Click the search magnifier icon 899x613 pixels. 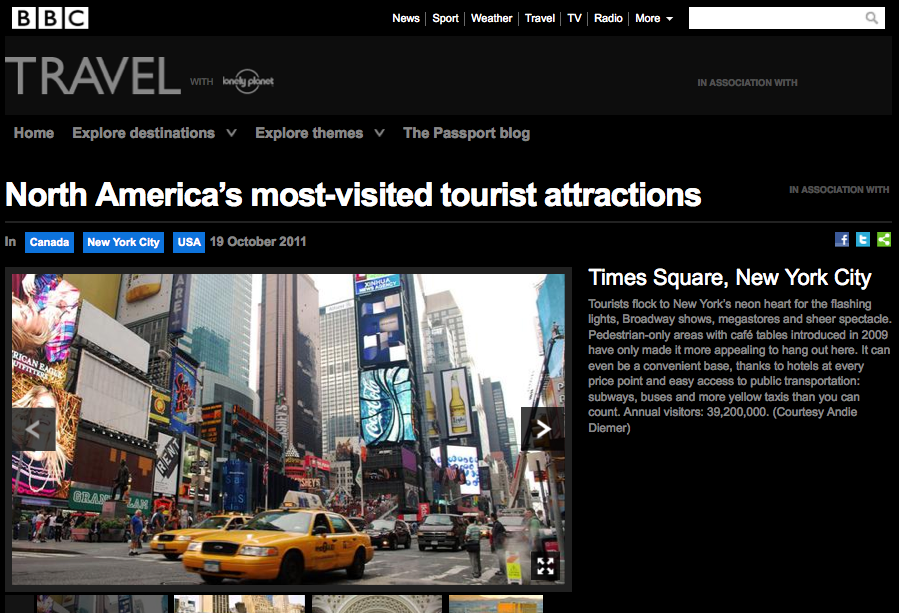coord(871,18)
